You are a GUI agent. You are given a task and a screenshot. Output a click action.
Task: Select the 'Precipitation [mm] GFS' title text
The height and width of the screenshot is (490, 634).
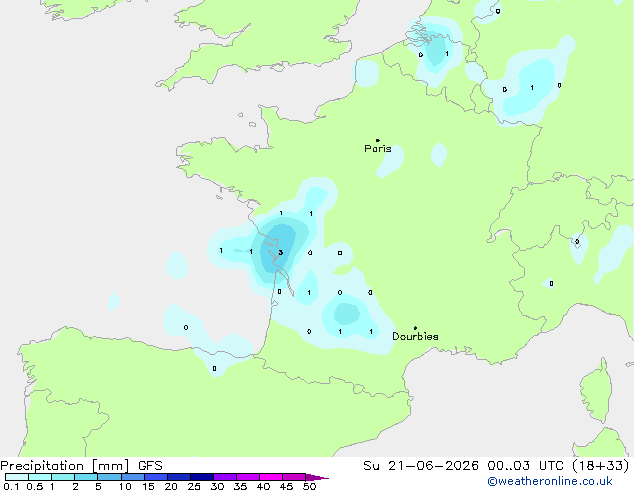(x=81, y=466)
